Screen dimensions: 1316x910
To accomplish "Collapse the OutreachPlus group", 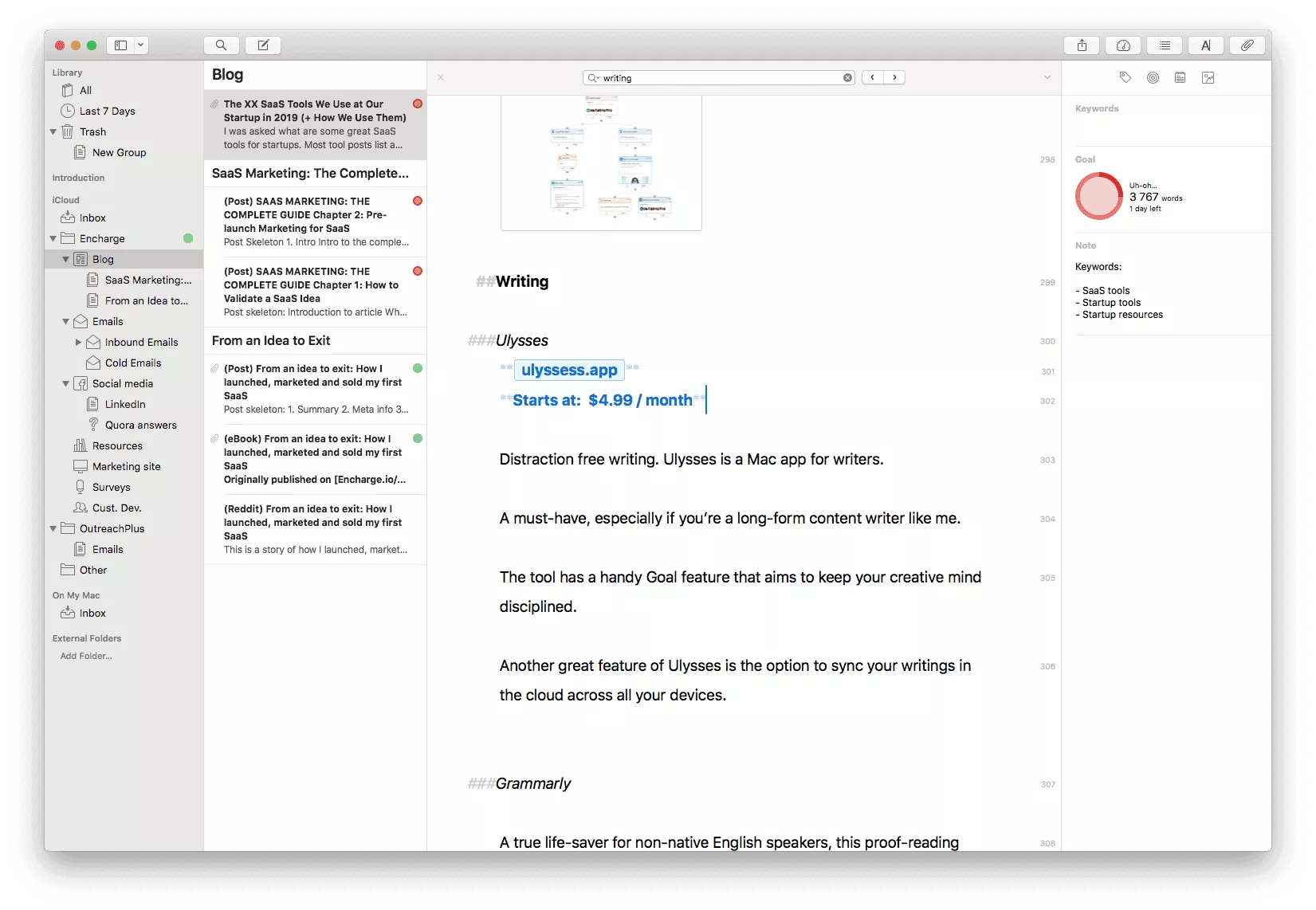I will 53,528.
